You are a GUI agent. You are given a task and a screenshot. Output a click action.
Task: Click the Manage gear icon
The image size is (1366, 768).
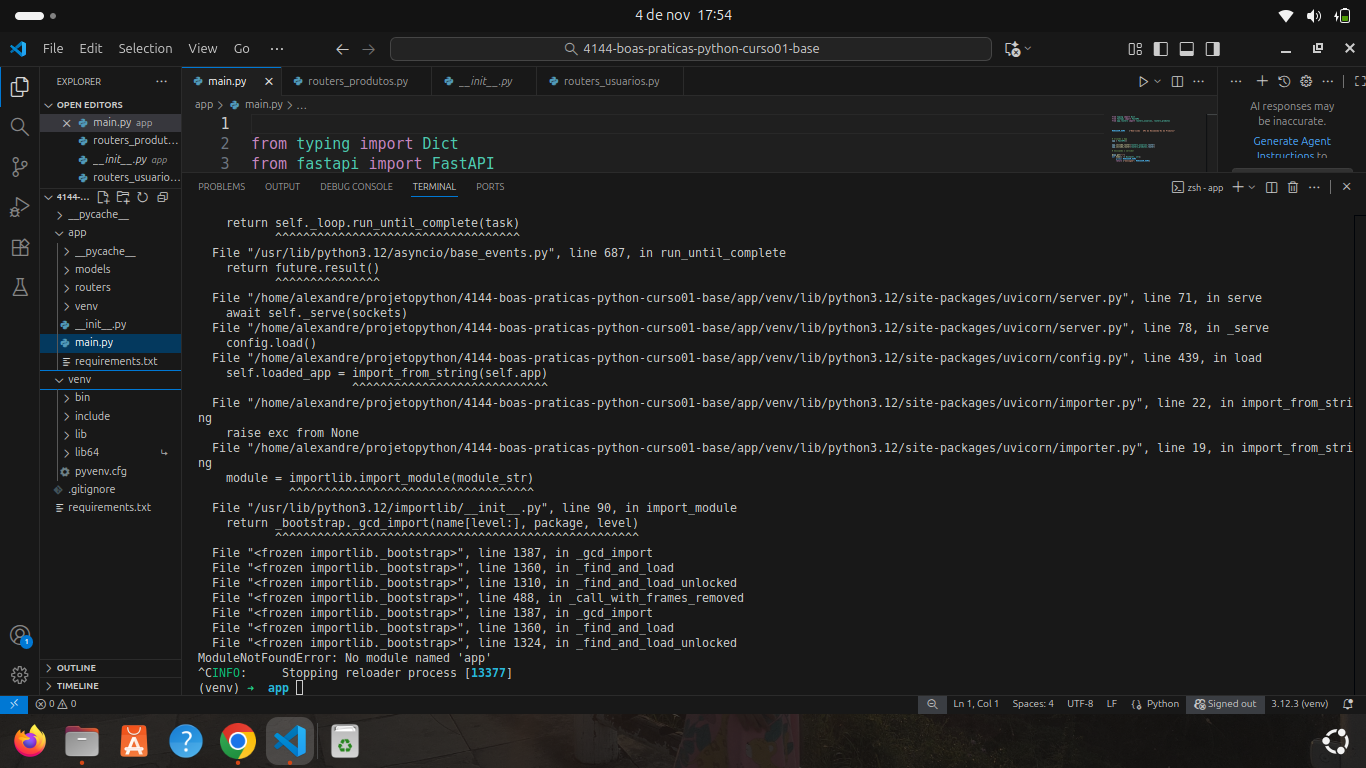tap(19, 674)
